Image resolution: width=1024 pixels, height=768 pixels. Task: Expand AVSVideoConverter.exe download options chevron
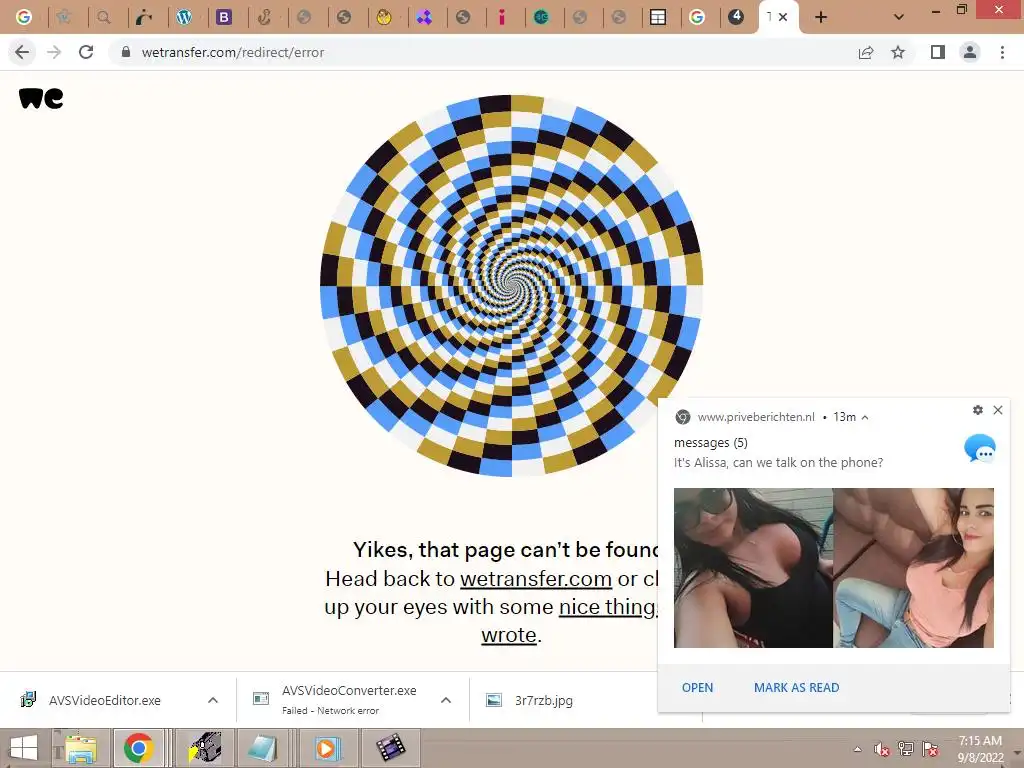(446, 700)
